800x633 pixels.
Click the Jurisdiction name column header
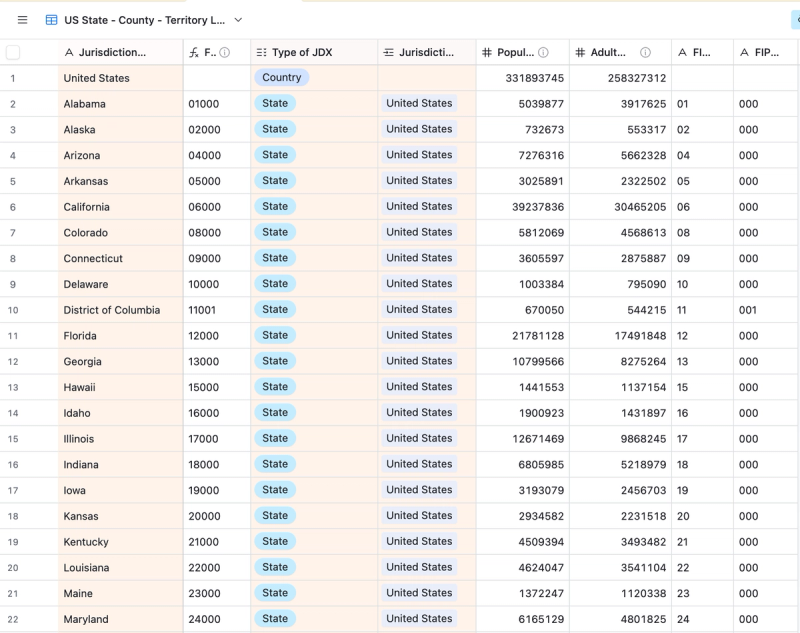120,52
